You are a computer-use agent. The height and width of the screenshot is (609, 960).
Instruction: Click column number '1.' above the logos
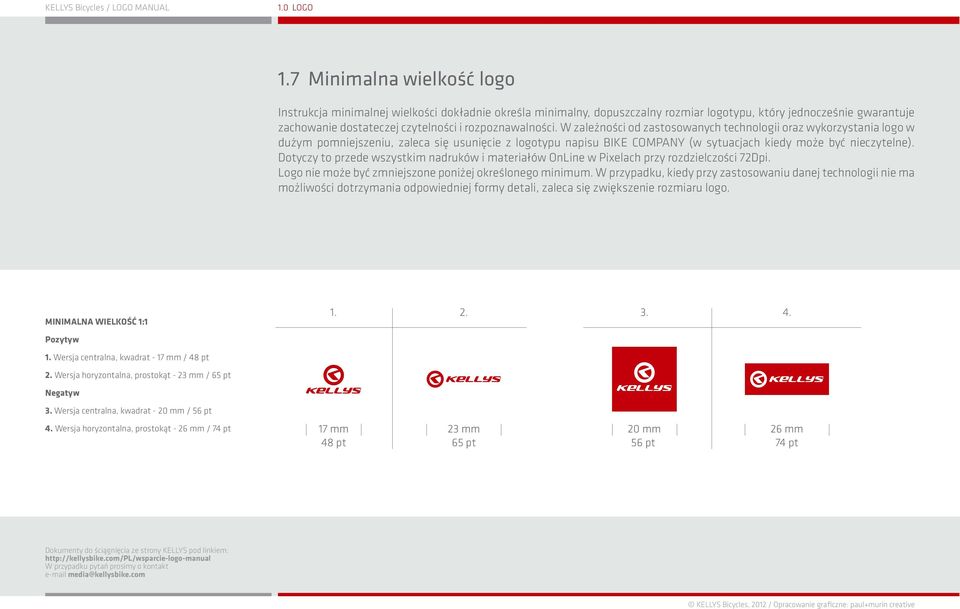coord(333,312)
